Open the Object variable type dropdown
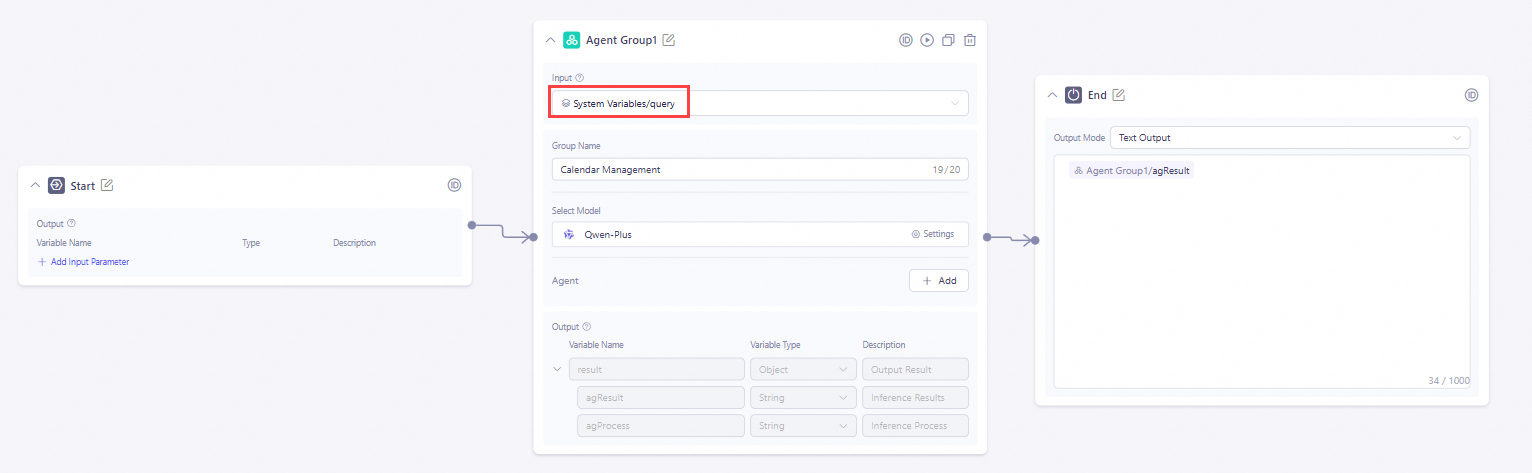The height and width of the screenshot is (473, 1532). coord(802,369)
